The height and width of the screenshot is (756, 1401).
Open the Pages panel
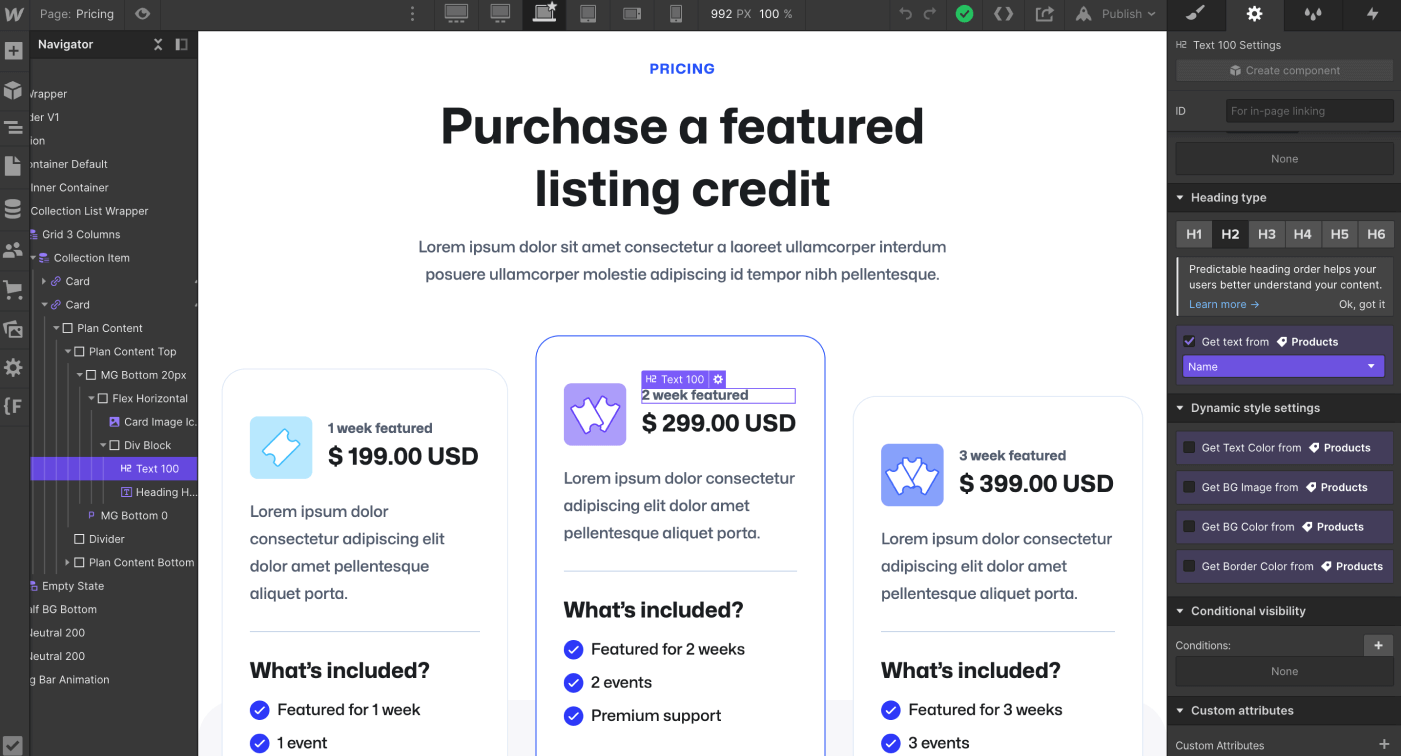tap(14, 166)
